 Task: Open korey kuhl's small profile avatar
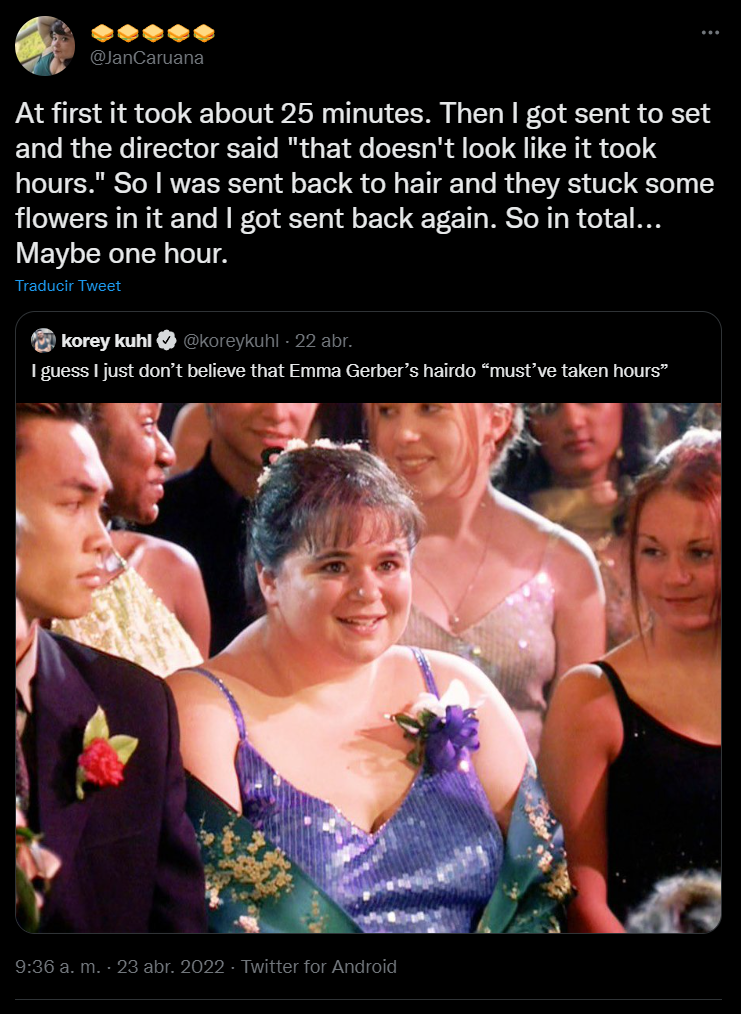click(x=43, y=340)
